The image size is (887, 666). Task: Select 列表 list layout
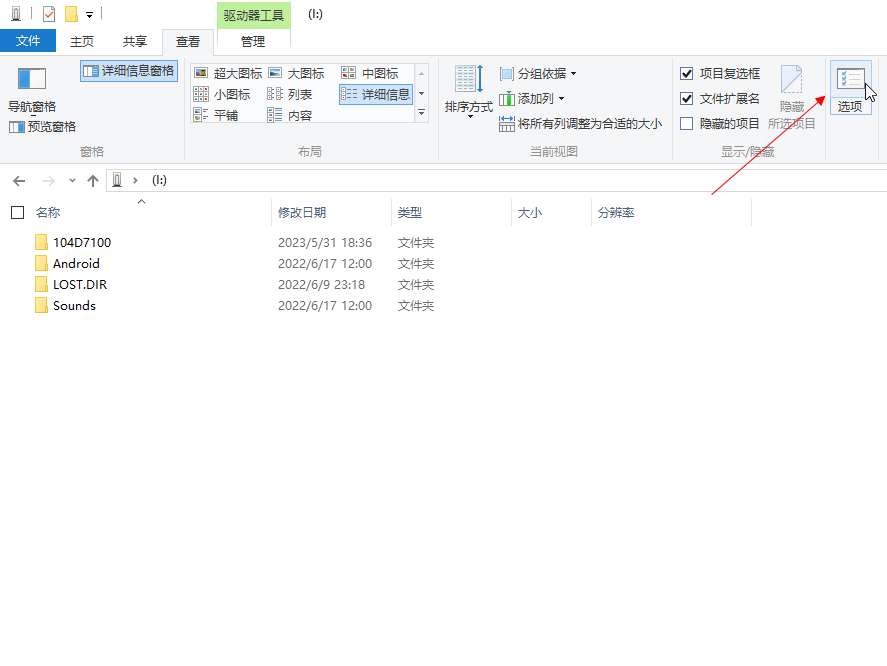click(290, 94)
